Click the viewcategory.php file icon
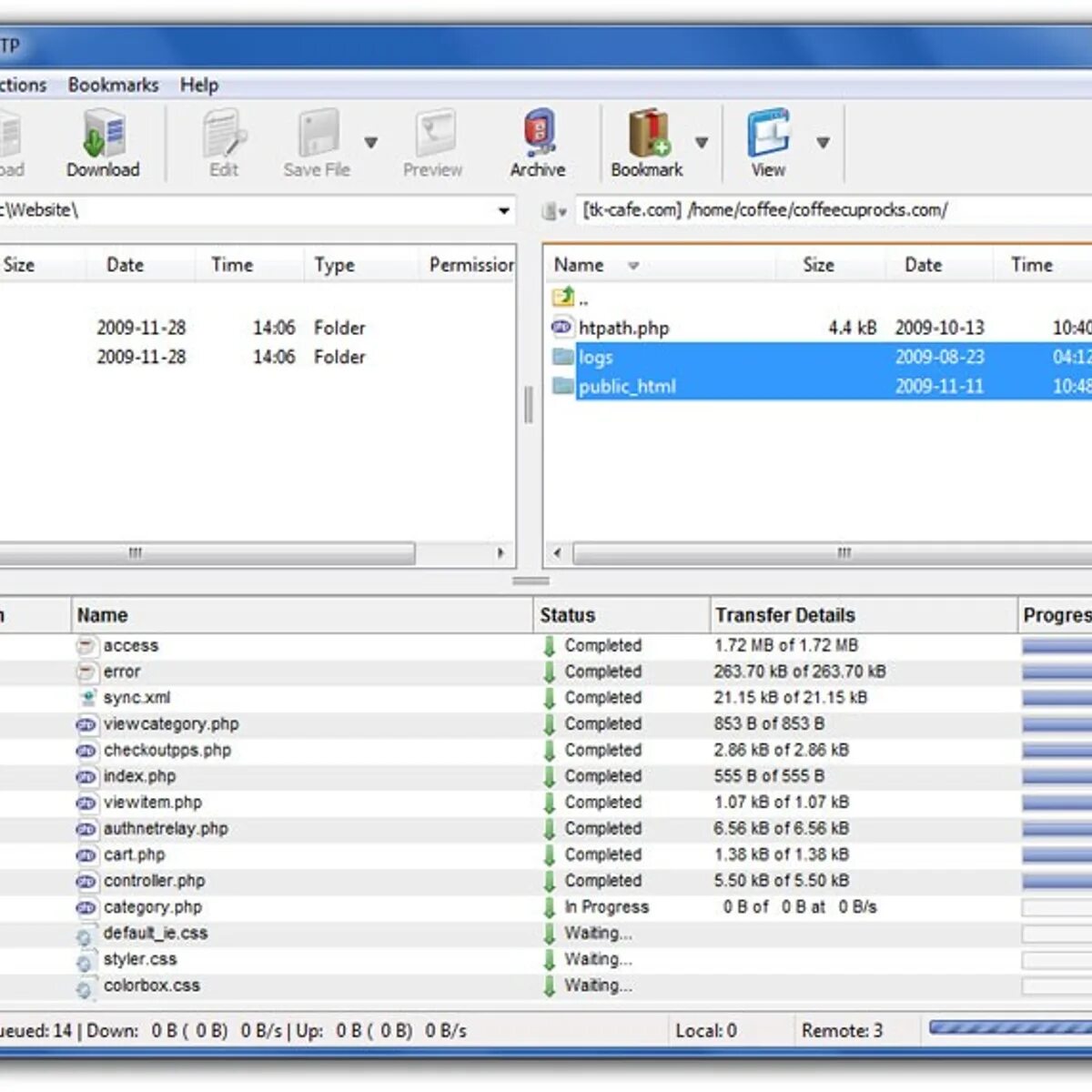Image resolution: width=1092 pixels, height=1092 pixels. tap(86, 725)
